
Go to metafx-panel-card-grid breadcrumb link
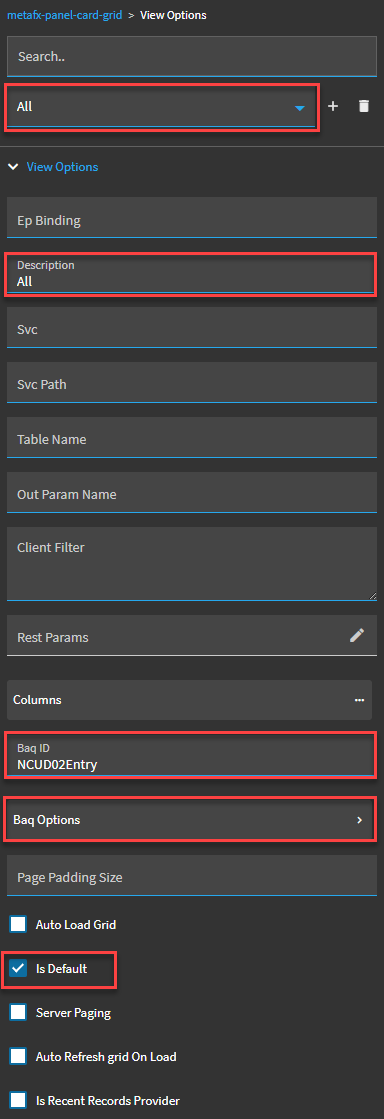(65, 14)
